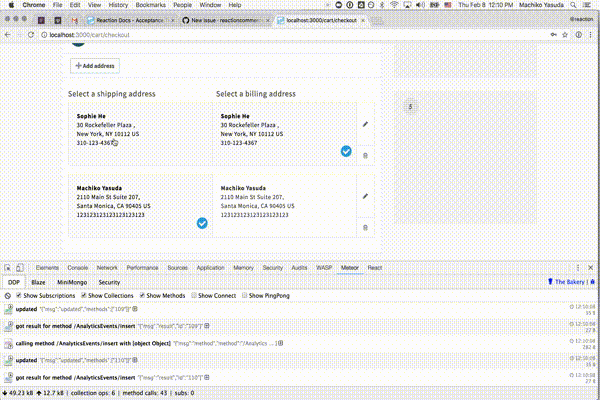The height and width of the screenshot is (400, 600).
Task: Open Chrome Bookmarks menu
Action: pyautogui.click(x=150, y=5)
